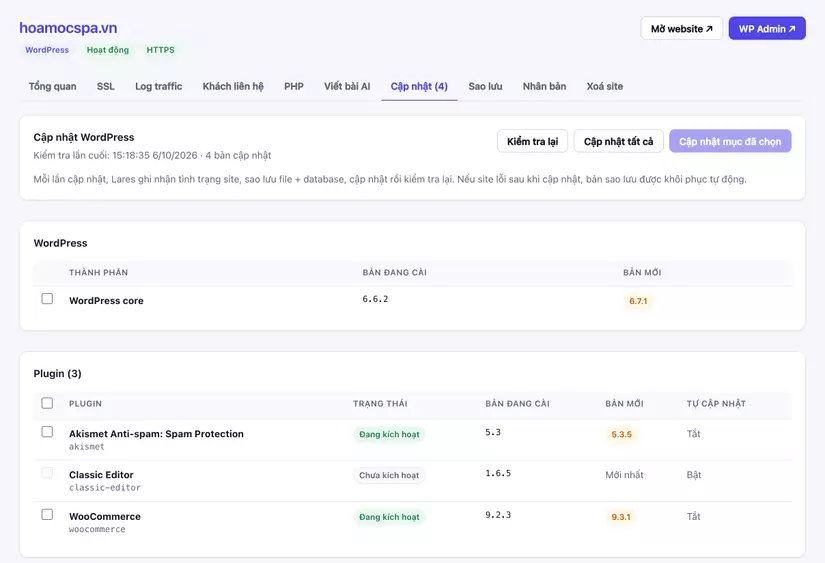Click WooCommerce installed version 9.2.3
This screenshot has width=825, height=563.
coord(498,515)
